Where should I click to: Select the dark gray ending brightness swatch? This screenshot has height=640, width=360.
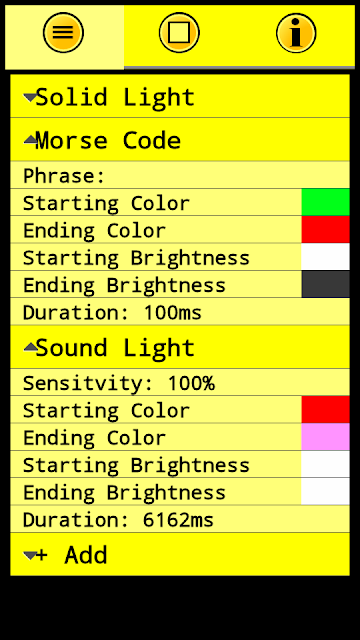coord(325,284)
